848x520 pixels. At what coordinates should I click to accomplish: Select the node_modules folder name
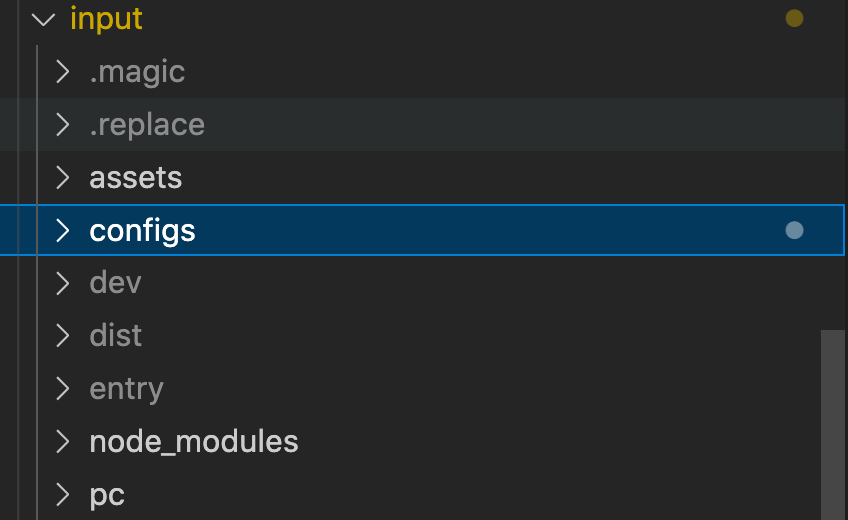tap(194, 441)
